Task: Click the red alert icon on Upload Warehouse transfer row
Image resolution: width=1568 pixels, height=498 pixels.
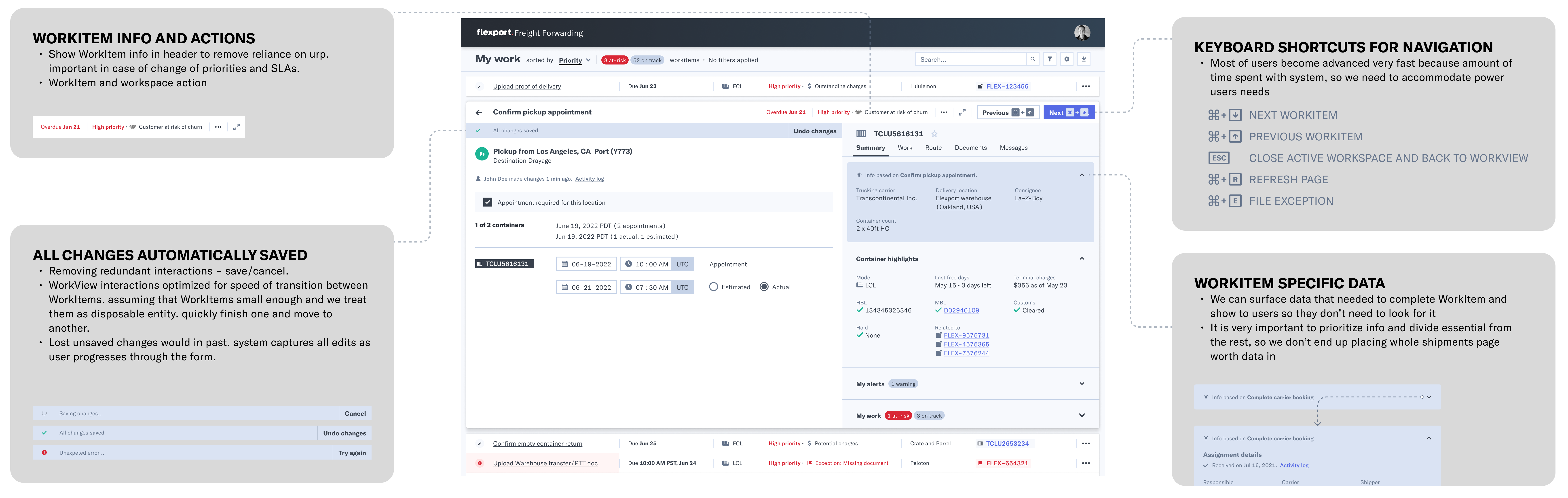Action: click(x=480, y=463)
